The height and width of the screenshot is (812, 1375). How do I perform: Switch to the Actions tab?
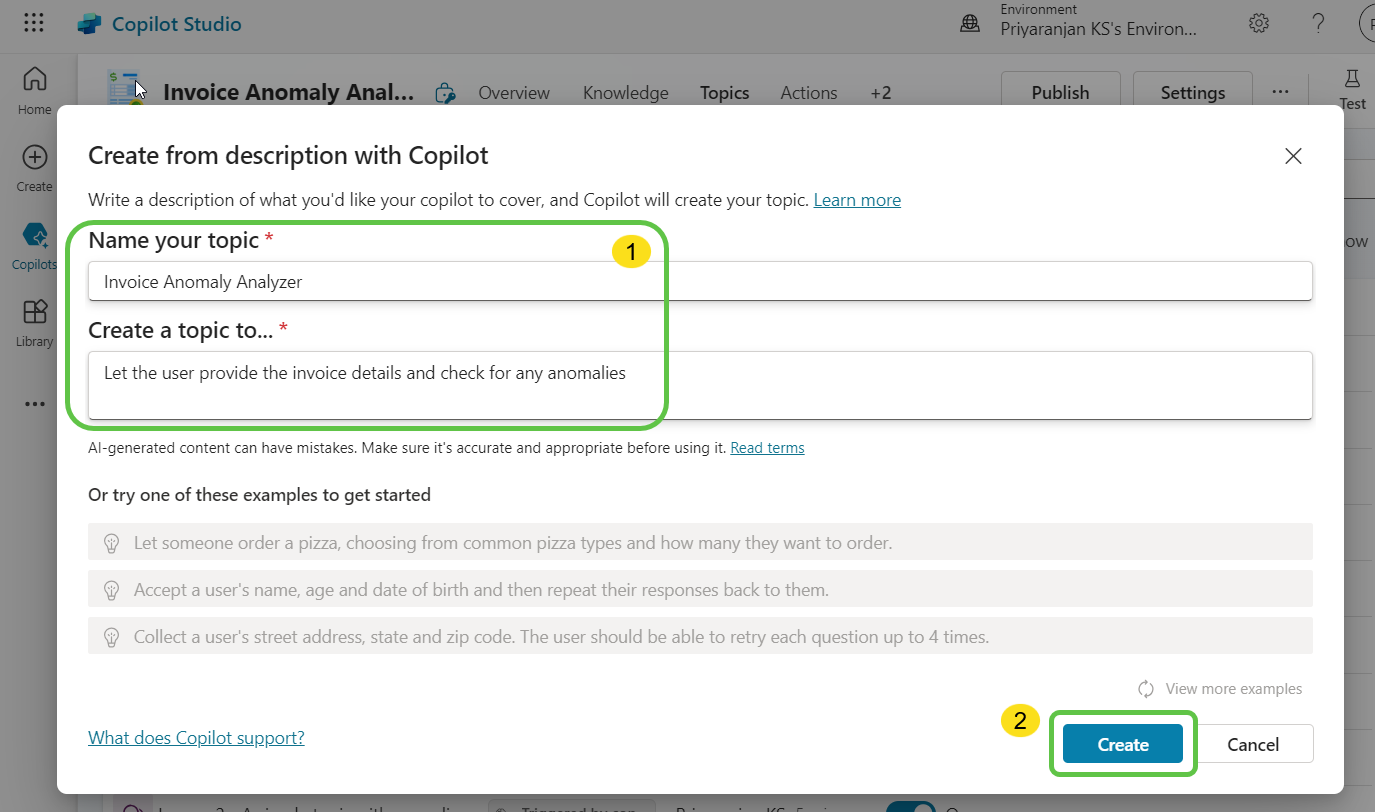point(808,93)
